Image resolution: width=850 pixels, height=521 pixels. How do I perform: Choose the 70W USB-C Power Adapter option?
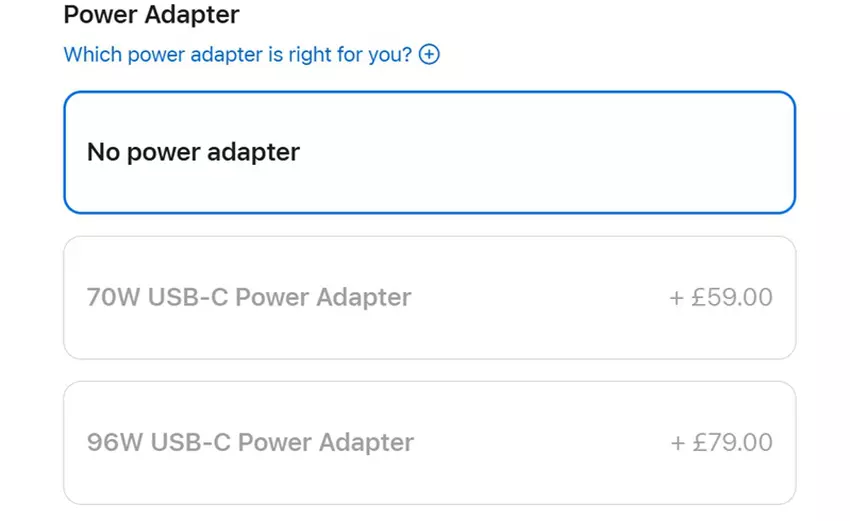[429, 297]
